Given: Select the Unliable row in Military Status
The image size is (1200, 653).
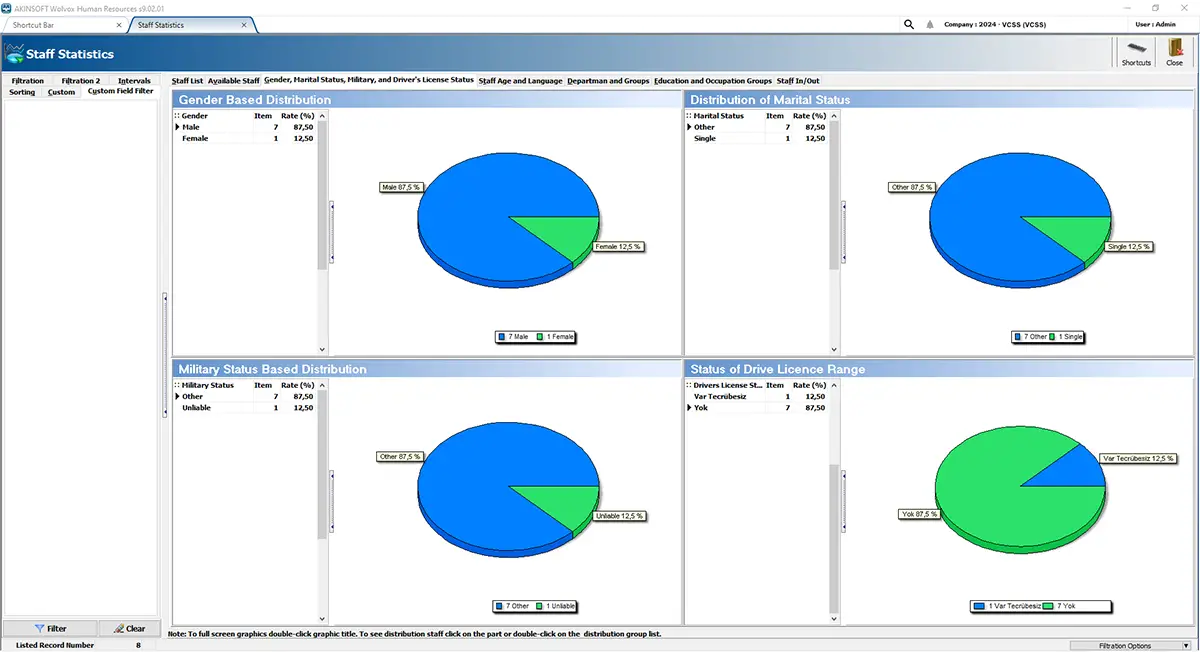Looking at the screenshot, I should pos(246,408).
